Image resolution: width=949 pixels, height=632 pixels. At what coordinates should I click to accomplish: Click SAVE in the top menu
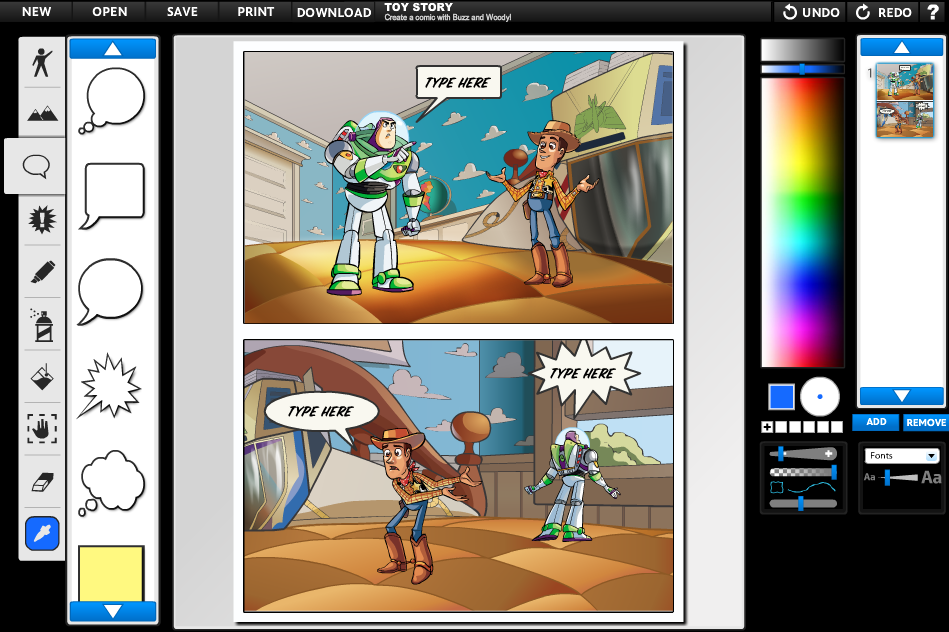[182, 12]
